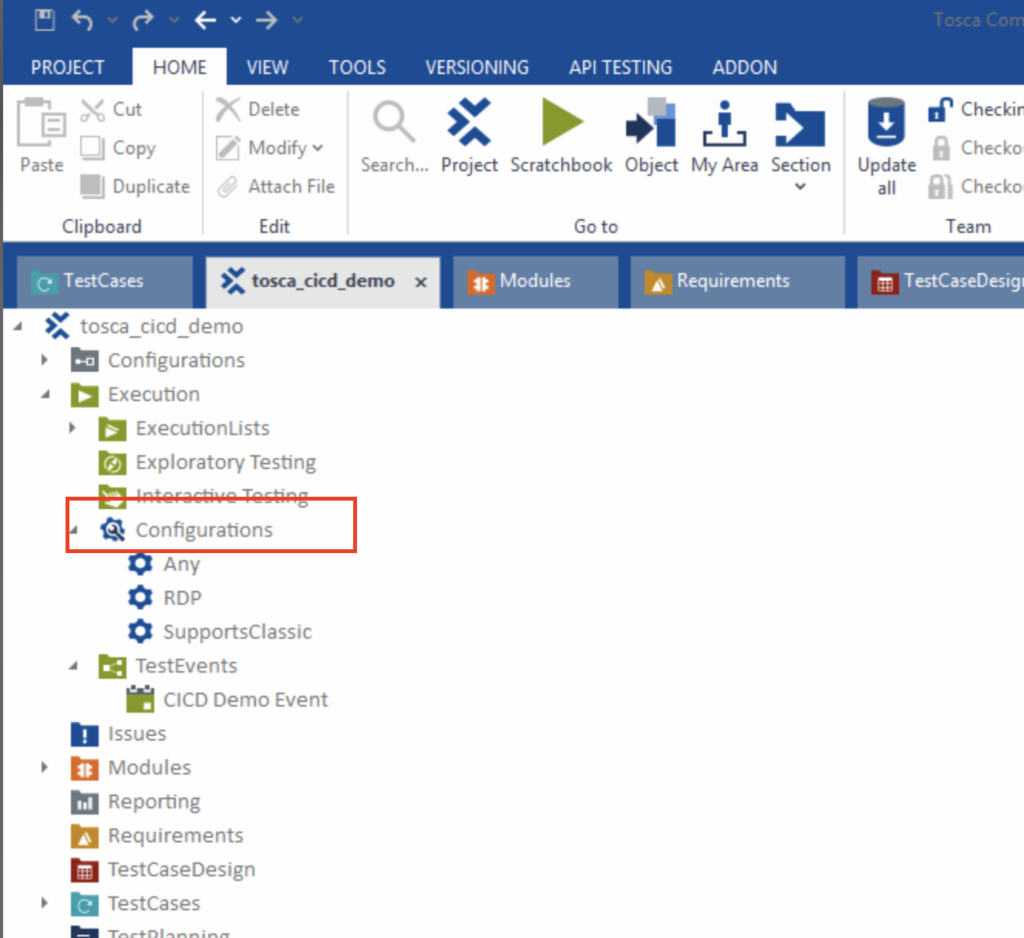Expand the Modules tree node

(x=44, y=768)
